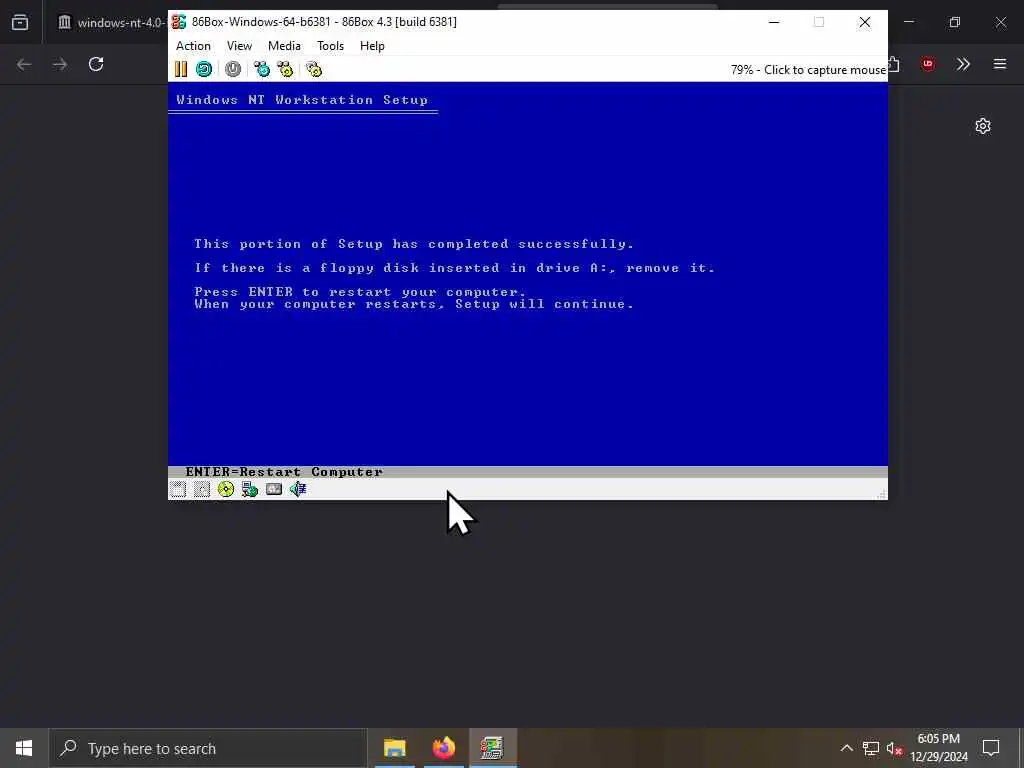Open the View menu in 86Box
The height and width of the screenshot is (768, 1024).
239,46
